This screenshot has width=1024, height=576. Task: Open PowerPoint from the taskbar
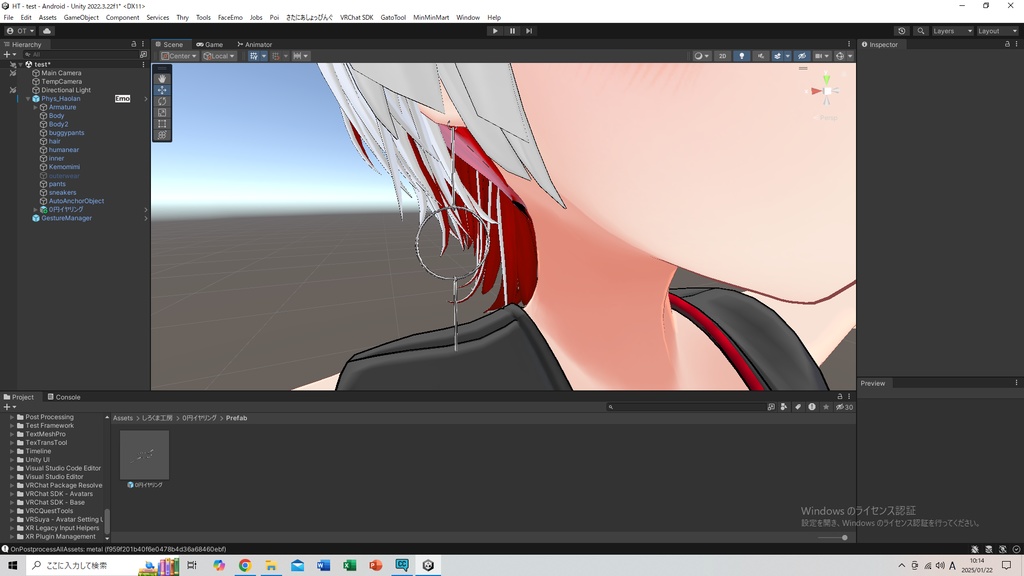(x=376, y=565)
